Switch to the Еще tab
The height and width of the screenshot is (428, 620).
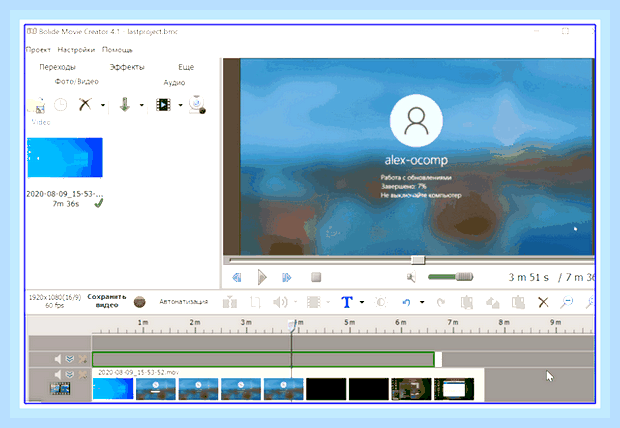coord(186,67)
